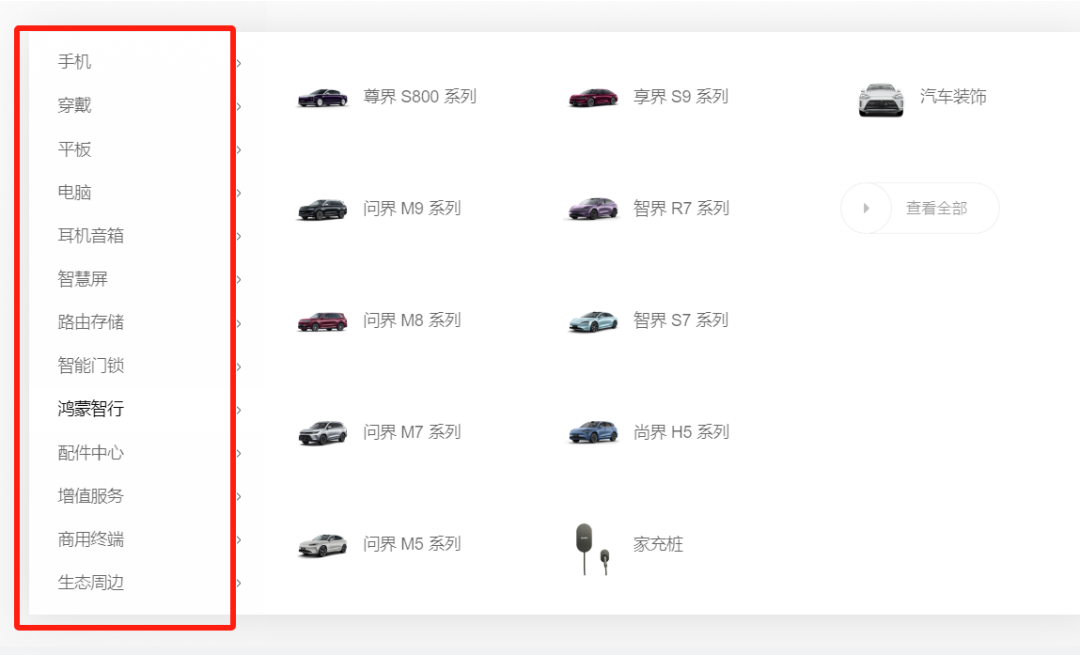This screenshot has height=655, width=1080.
Task: Click the 享界 S9 red car image
Action: point(593,97)
